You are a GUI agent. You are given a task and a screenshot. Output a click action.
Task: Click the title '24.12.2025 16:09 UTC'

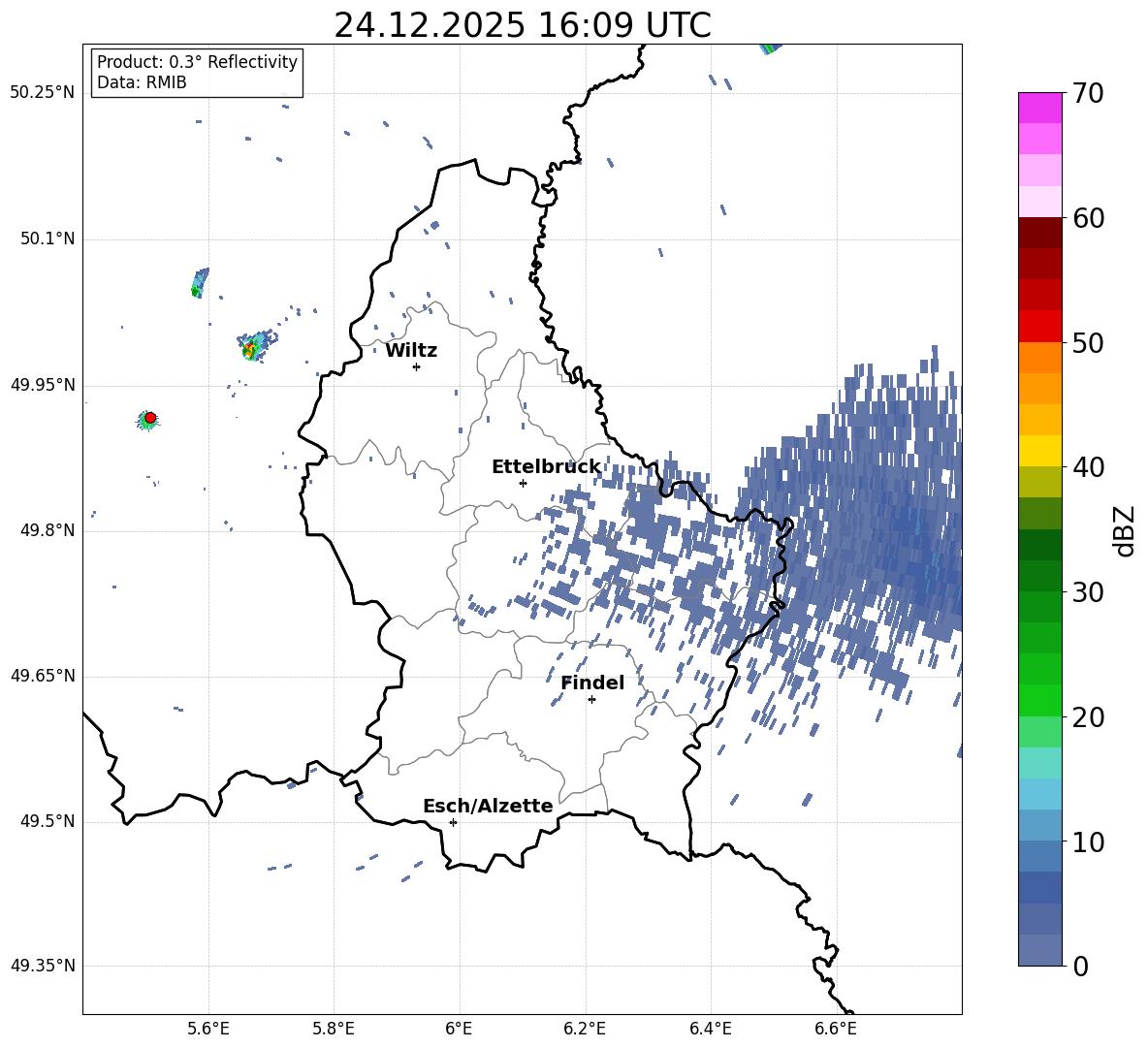click(522, 25)
